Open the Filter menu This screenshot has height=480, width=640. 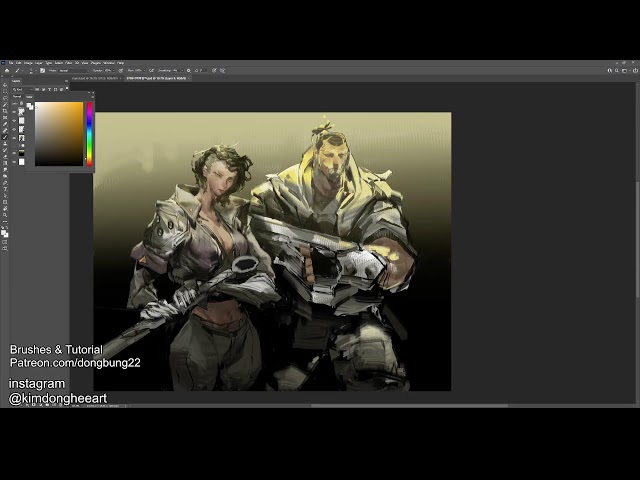coord(69,63)
